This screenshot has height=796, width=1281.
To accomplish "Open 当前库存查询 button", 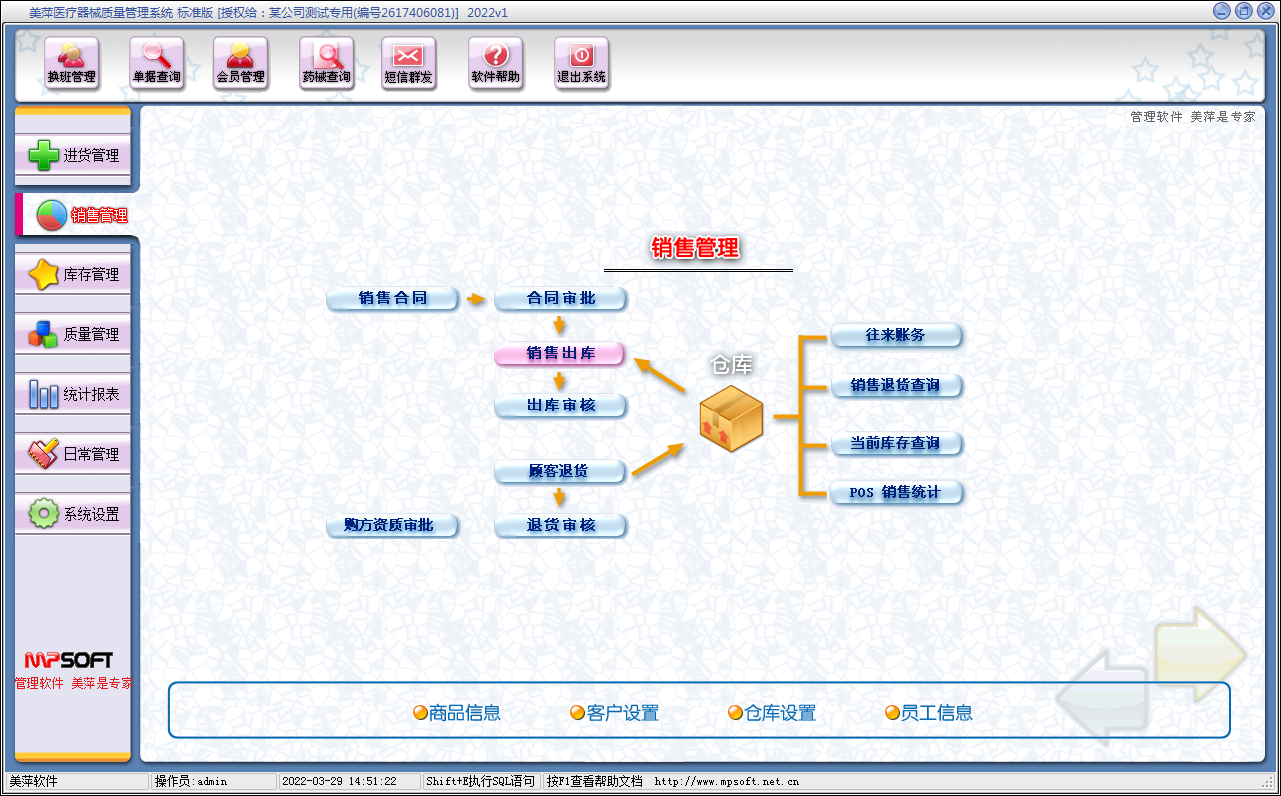I will 896,443.
